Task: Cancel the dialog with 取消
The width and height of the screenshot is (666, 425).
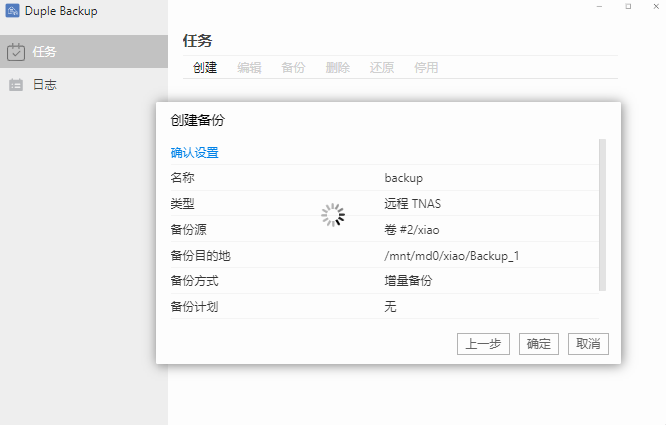Action: (x=588, y=344)
